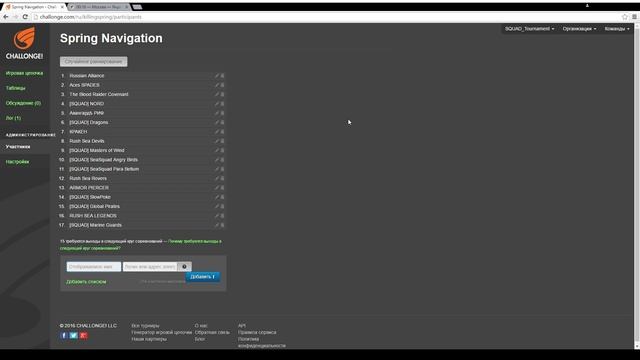This screenshot has height=360, width=640.
Task: Click the blue Добавить button
Action: (202, 277)
